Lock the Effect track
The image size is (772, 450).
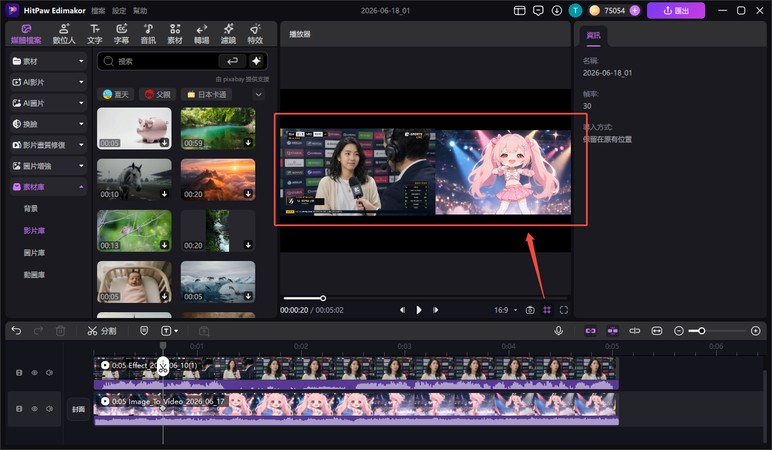click(19, 373)
